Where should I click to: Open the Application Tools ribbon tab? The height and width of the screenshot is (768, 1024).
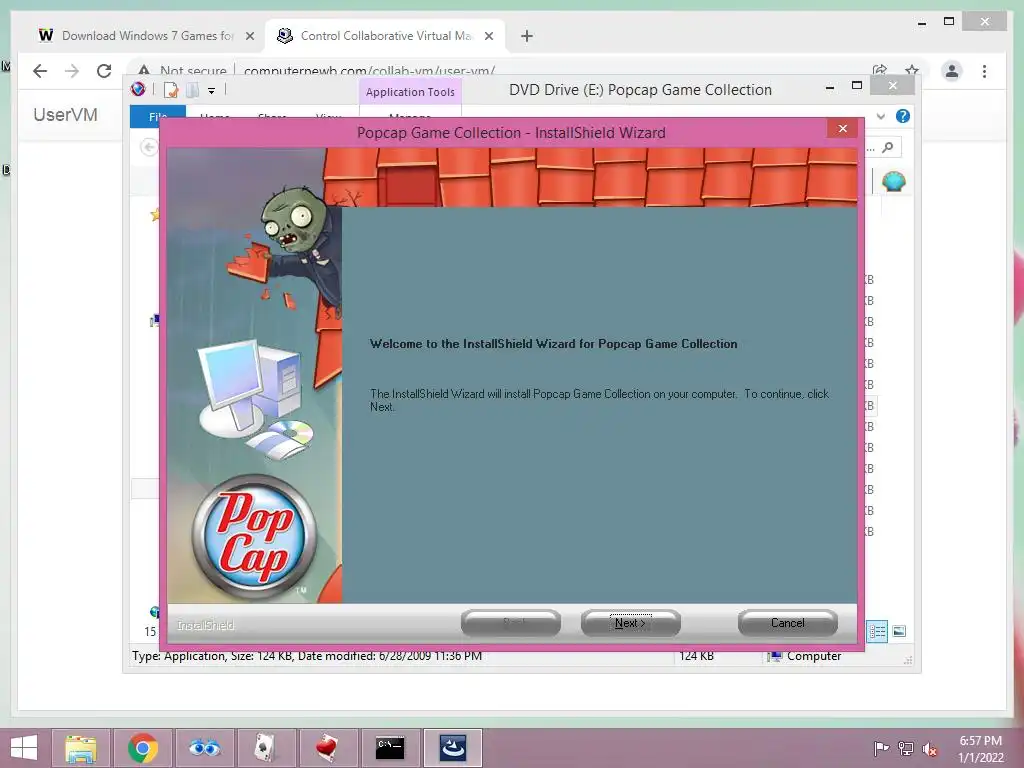(x=410, y=92)
